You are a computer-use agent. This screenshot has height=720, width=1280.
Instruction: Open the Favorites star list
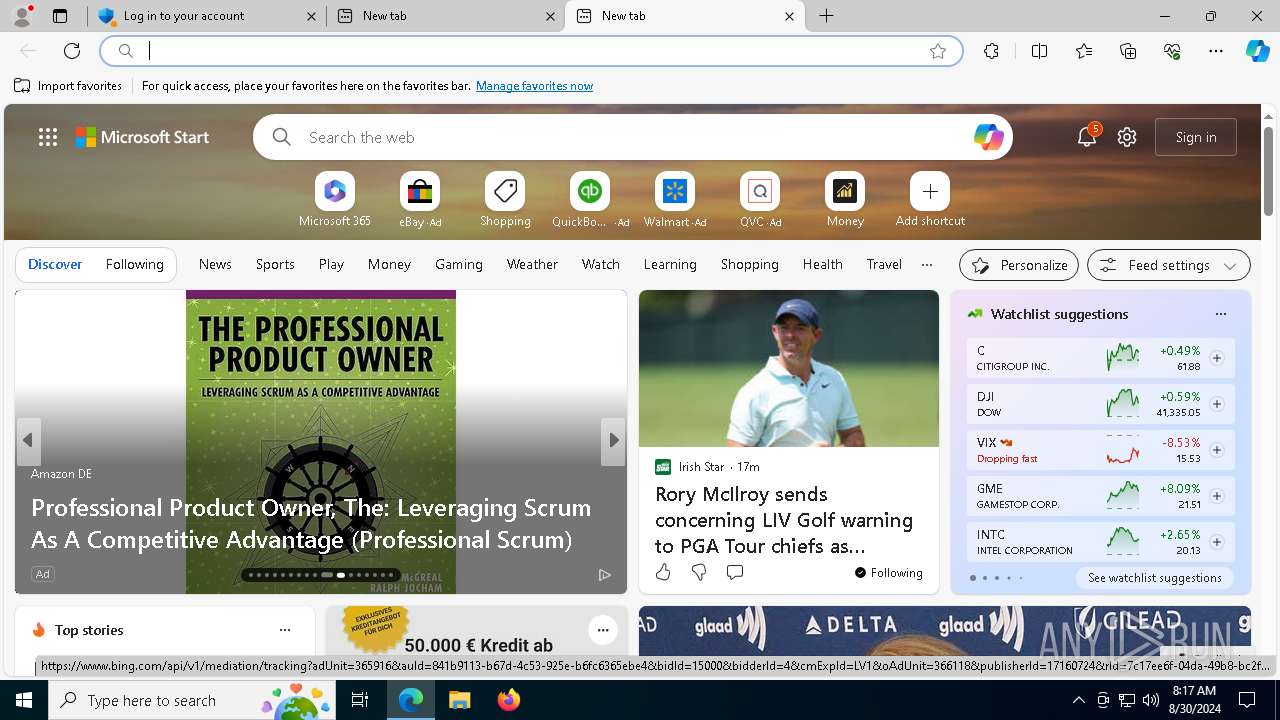1084,51
